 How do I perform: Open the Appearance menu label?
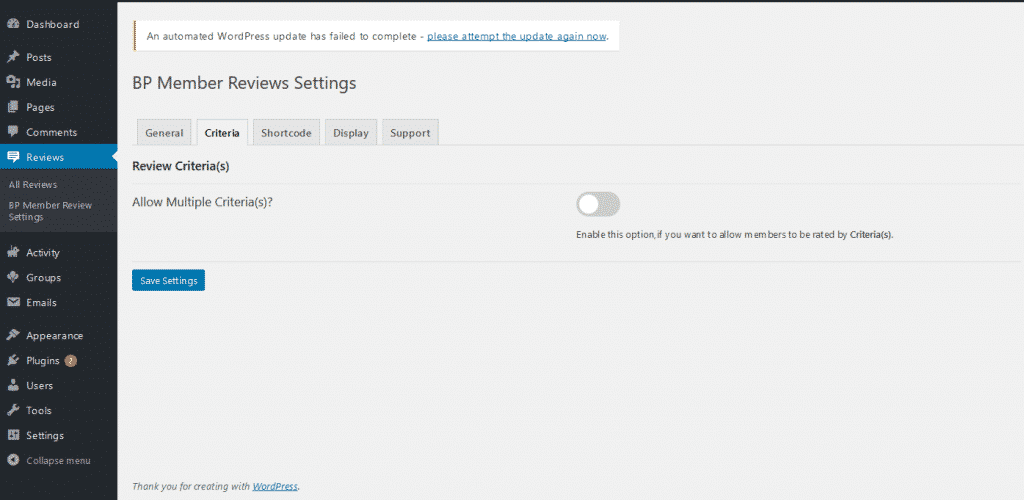click(x=54, y=336)
